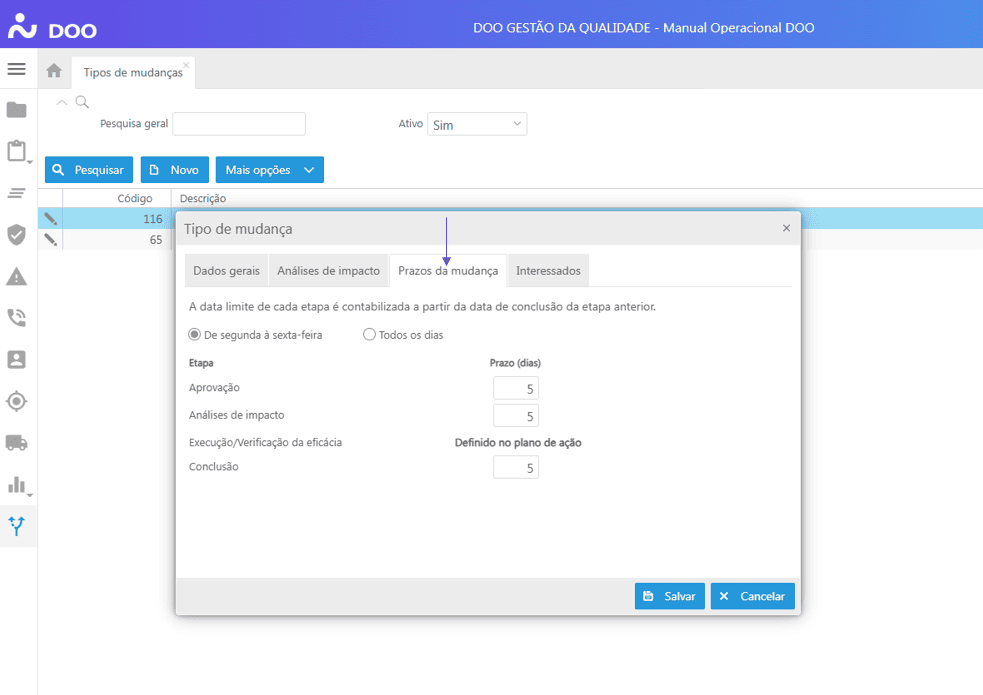The image size is (983, 695).
Task: Click the phone call sidebar icon
Action: click(16, 318)
